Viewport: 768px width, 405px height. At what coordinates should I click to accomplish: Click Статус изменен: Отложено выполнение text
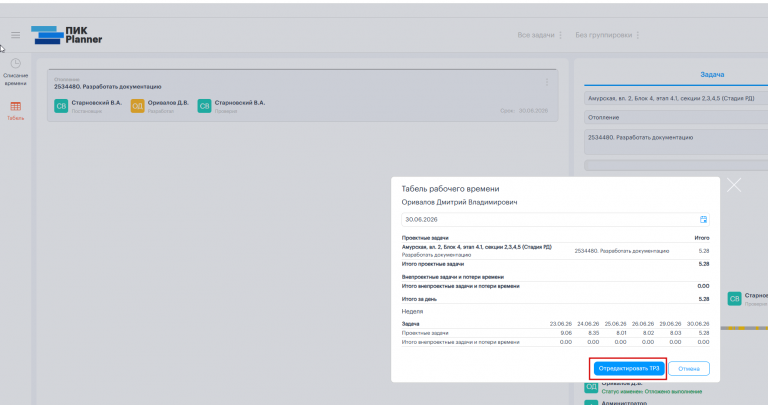tap(651, 391)
